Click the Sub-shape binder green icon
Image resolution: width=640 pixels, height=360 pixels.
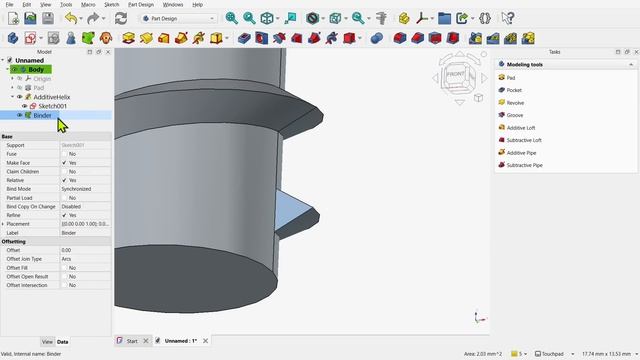(88, 38)
